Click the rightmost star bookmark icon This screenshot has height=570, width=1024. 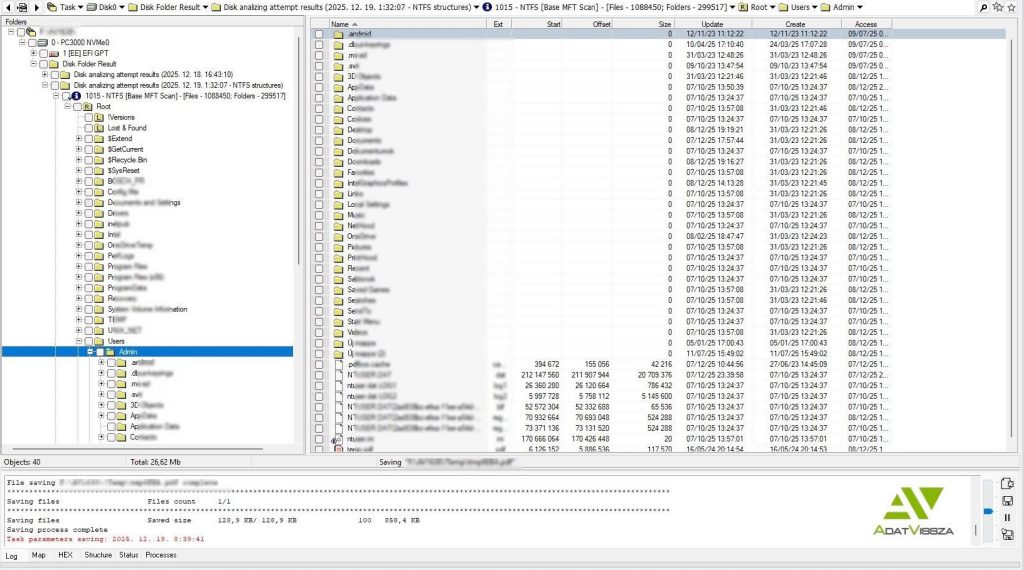pyautogui.click(x=1012, y=7)
